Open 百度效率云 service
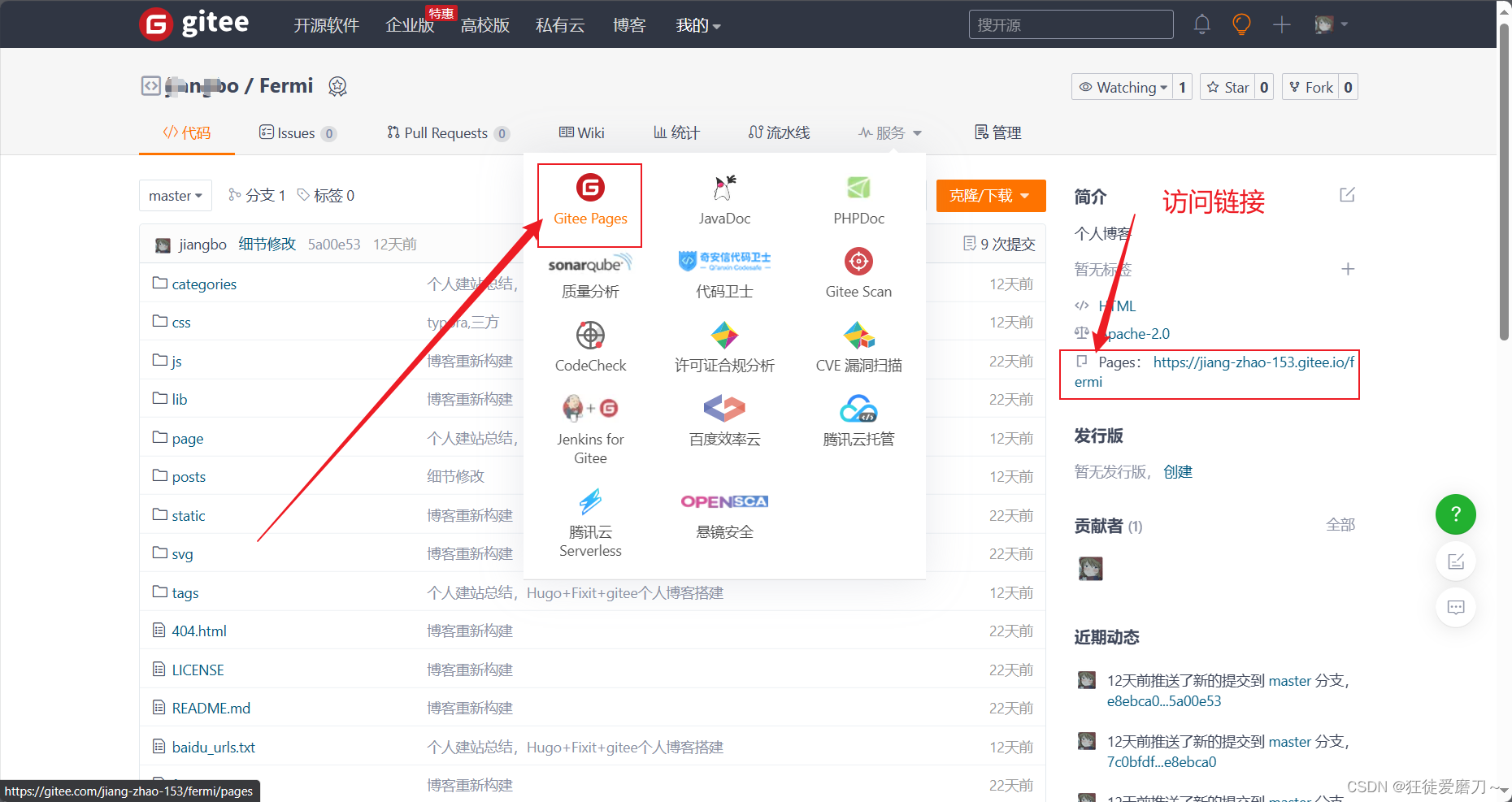The width and height of the screenshot is (1512, 802). pyautogui.click(x=724, y=422)
